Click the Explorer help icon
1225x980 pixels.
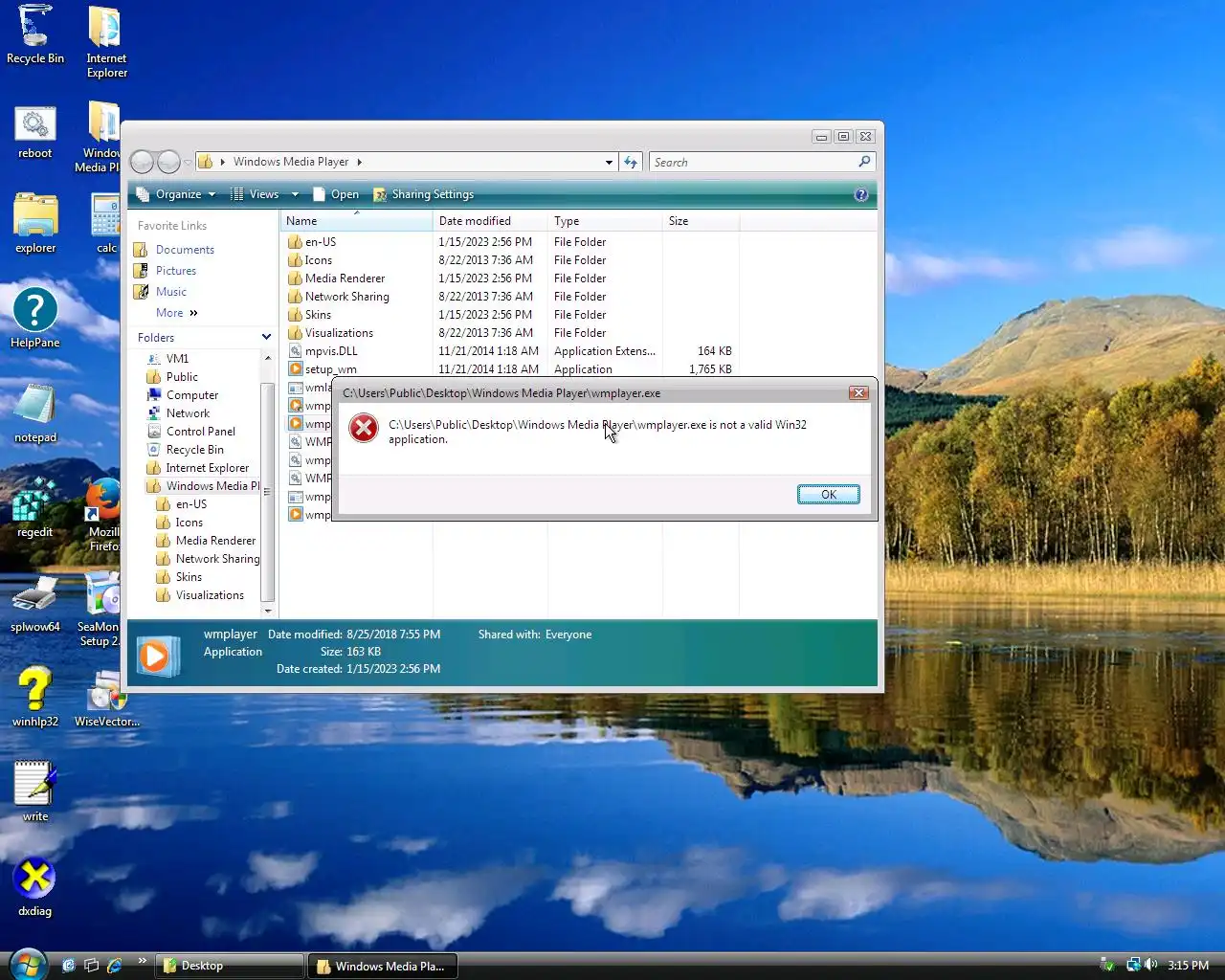[x=861, y=194]
